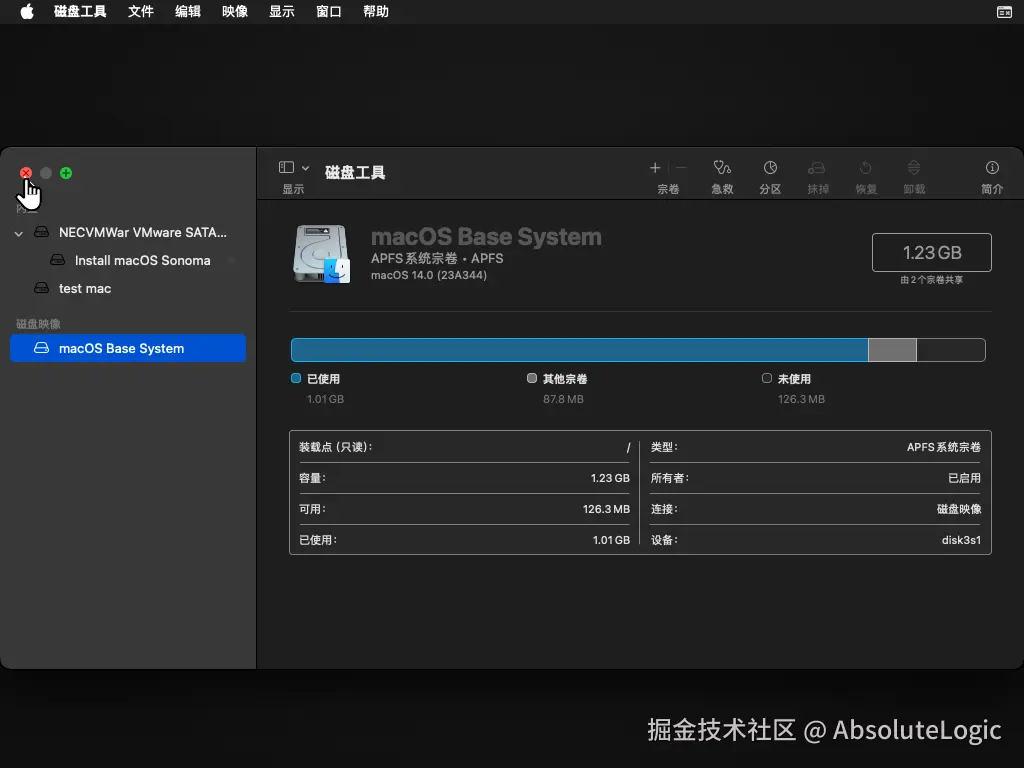Image resolution: width=1024 pixels, height=768 pixels.
Task: Open the 映像 menu
Action: (234, 11)
